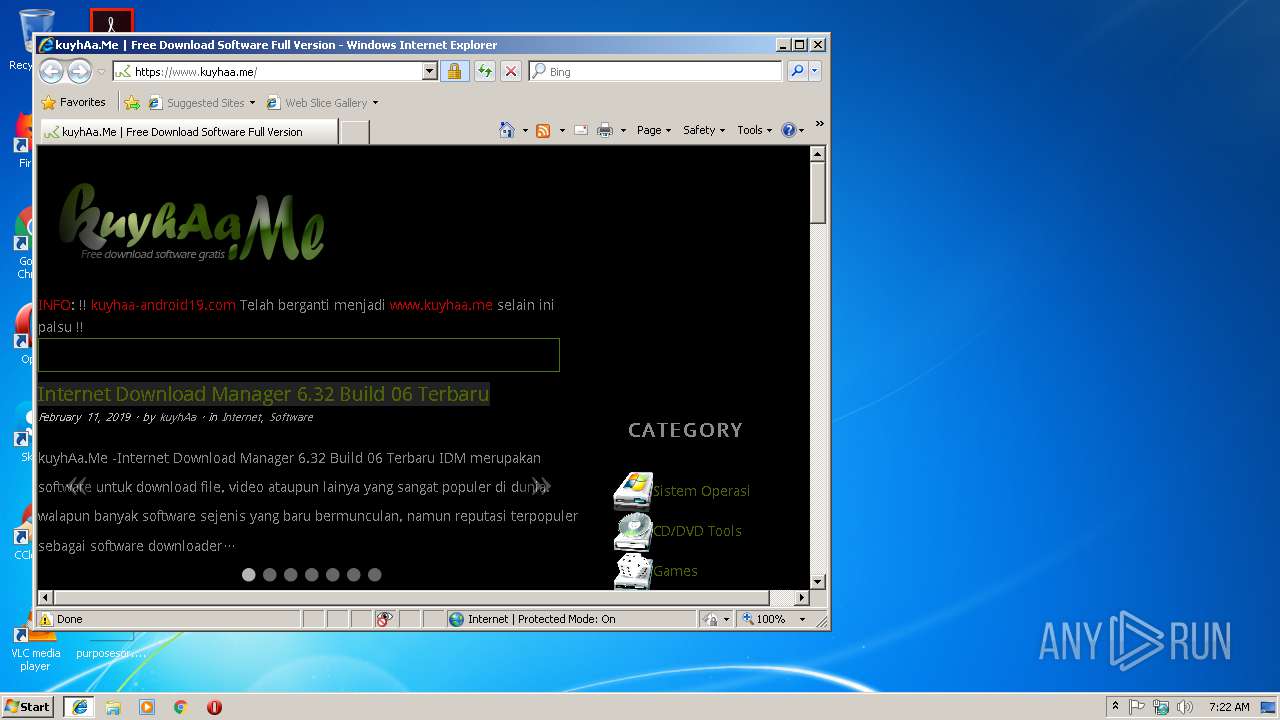Click the Help question mark icon

click(789, 130)
